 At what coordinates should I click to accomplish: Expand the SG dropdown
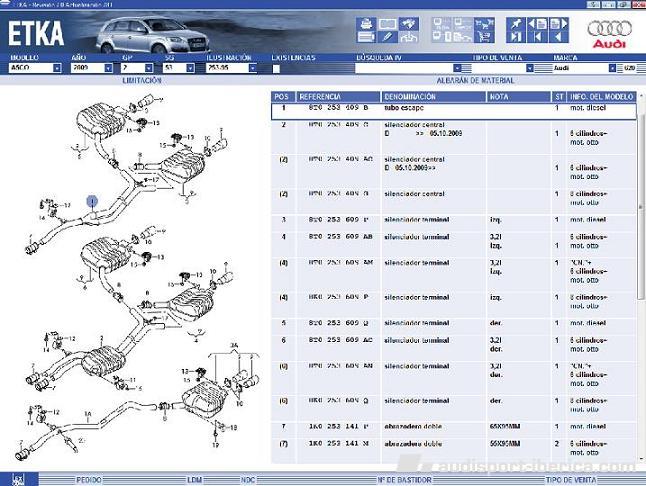190,68
